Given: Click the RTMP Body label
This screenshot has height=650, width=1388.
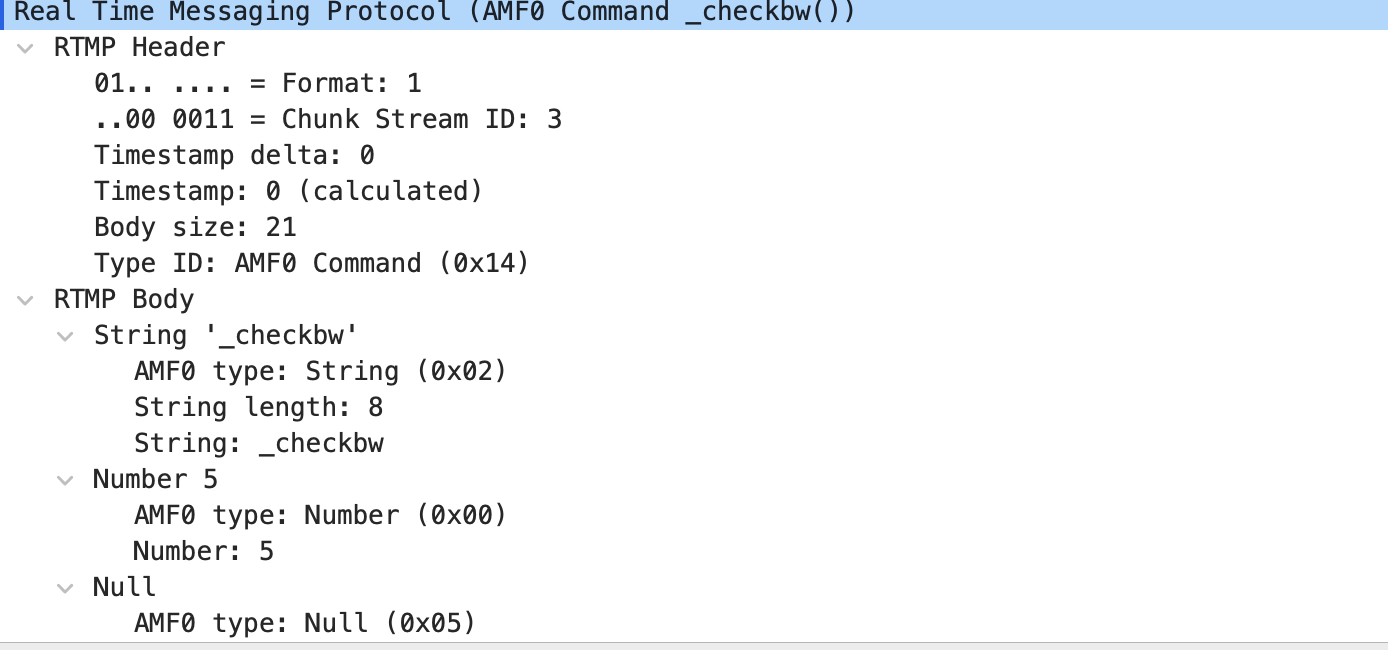Looking at the screenshot, I should tap(124, 300).
